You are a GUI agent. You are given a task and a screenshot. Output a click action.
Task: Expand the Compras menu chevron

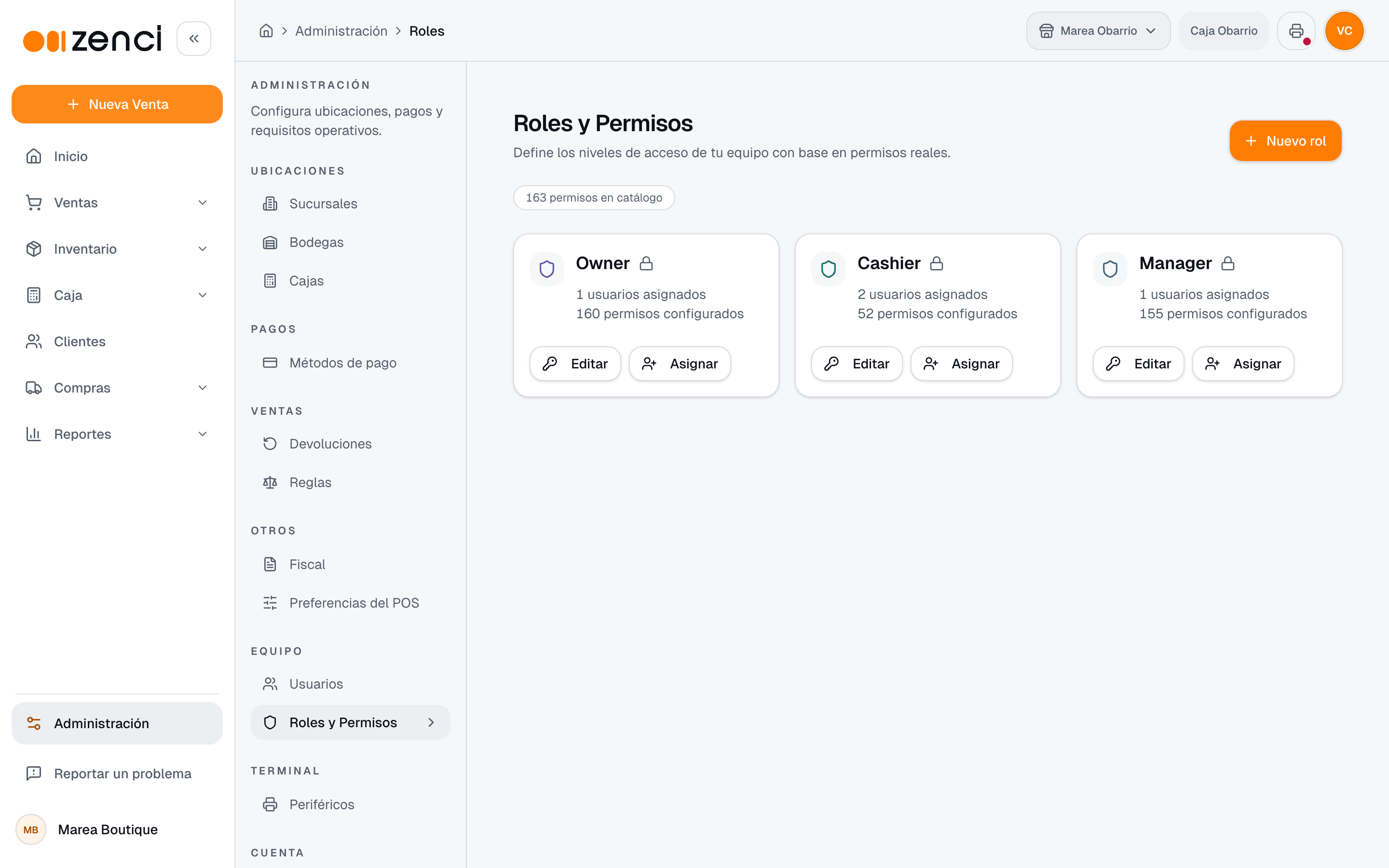coord(203,388)
